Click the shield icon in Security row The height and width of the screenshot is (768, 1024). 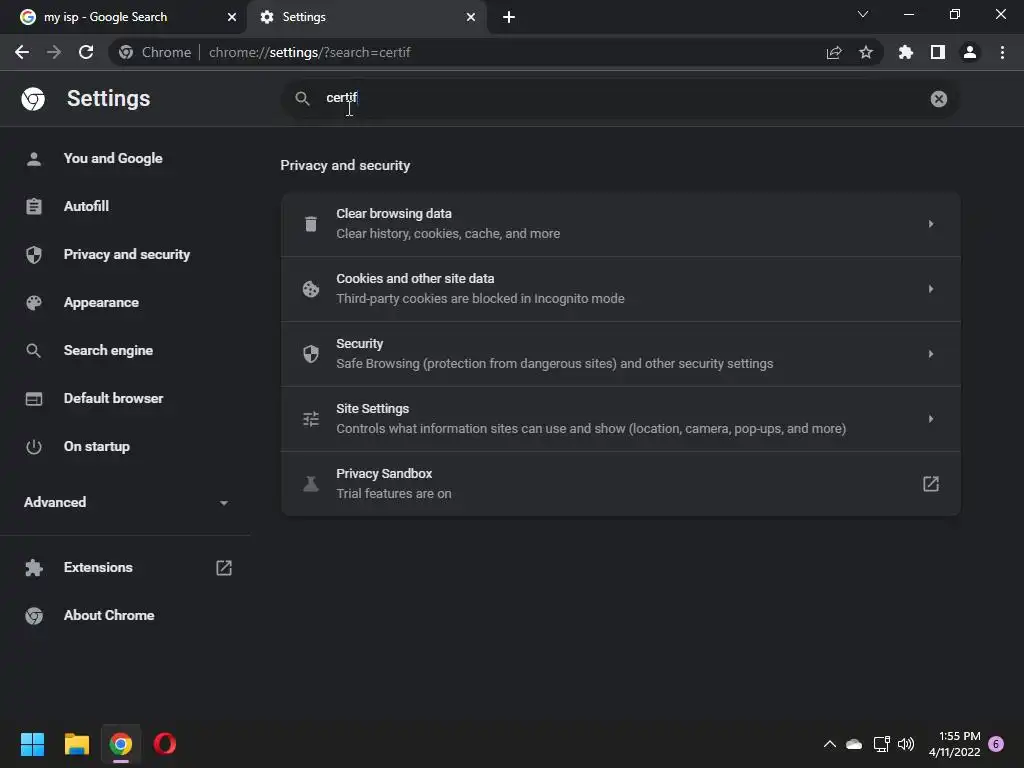click(311, 354)
